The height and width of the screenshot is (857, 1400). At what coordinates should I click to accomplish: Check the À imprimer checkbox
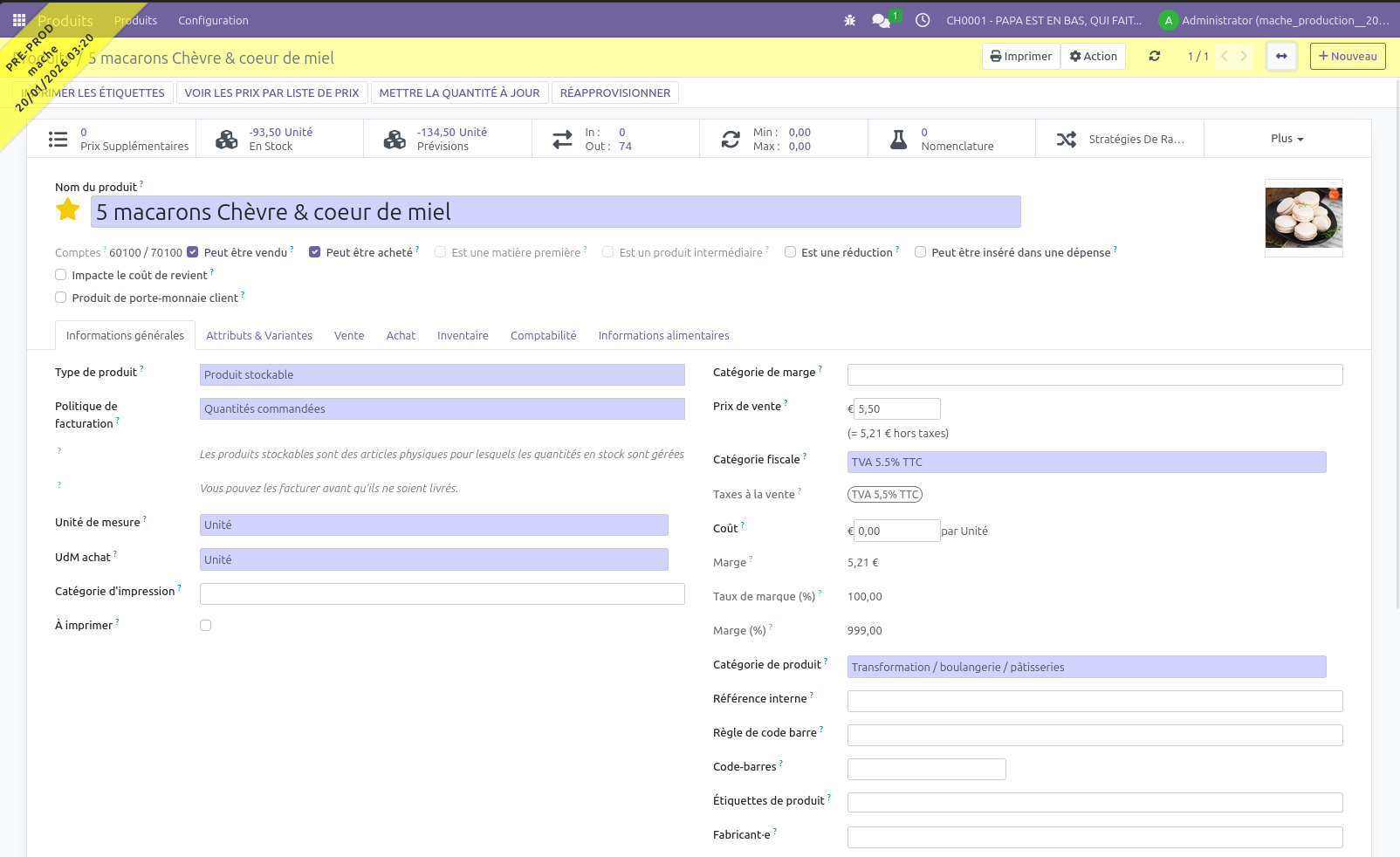coord(205,626)
